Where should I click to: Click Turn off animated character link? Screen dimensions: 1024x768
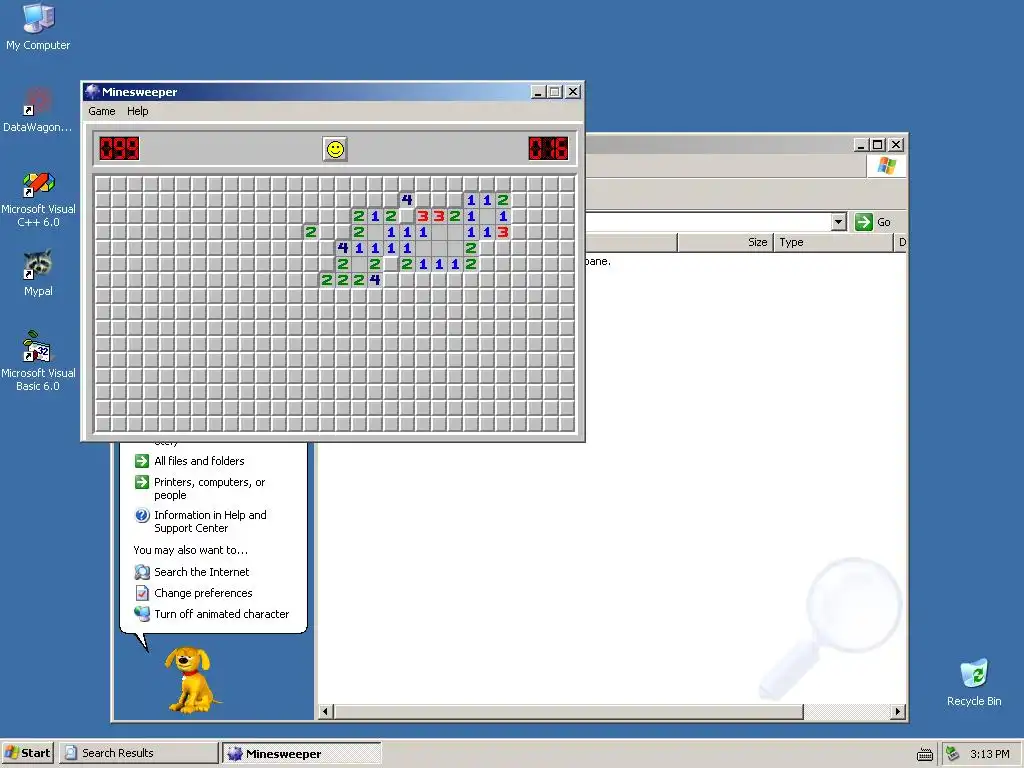point(221,614)
